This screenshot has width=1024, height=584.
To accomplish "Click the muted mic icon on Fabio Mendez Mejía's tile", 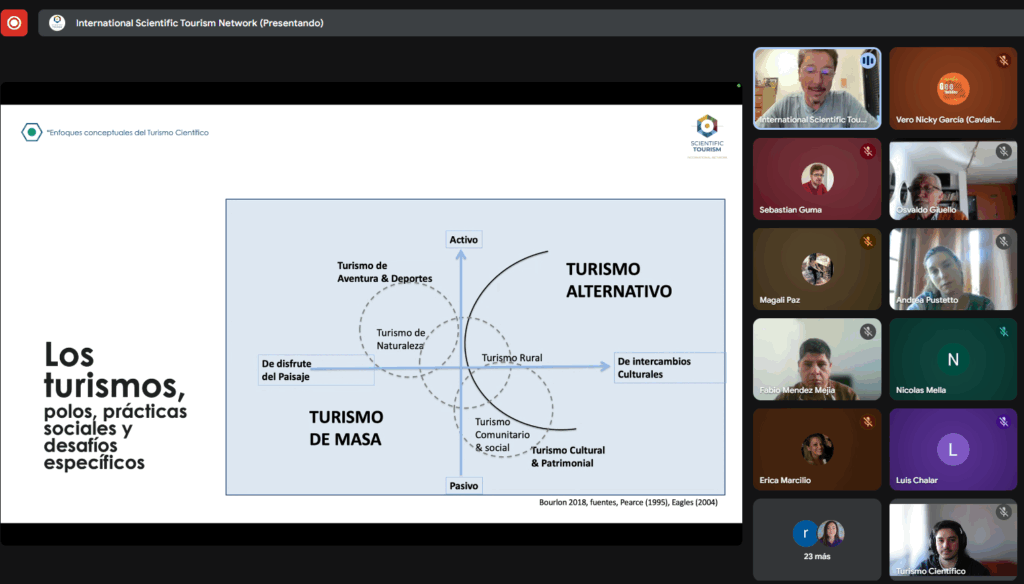I will pyautogui.click(x=868, y=331).
